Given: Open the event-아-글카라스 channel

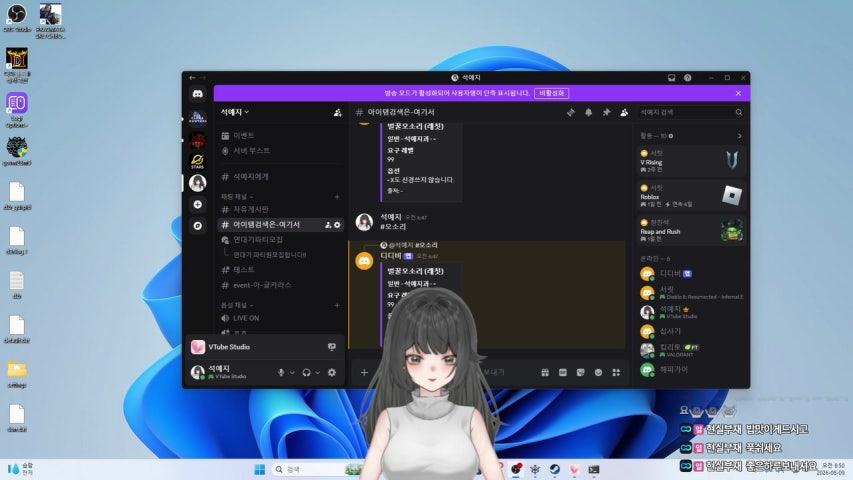Looking at the screenshot, I should (x=280, y=285).
